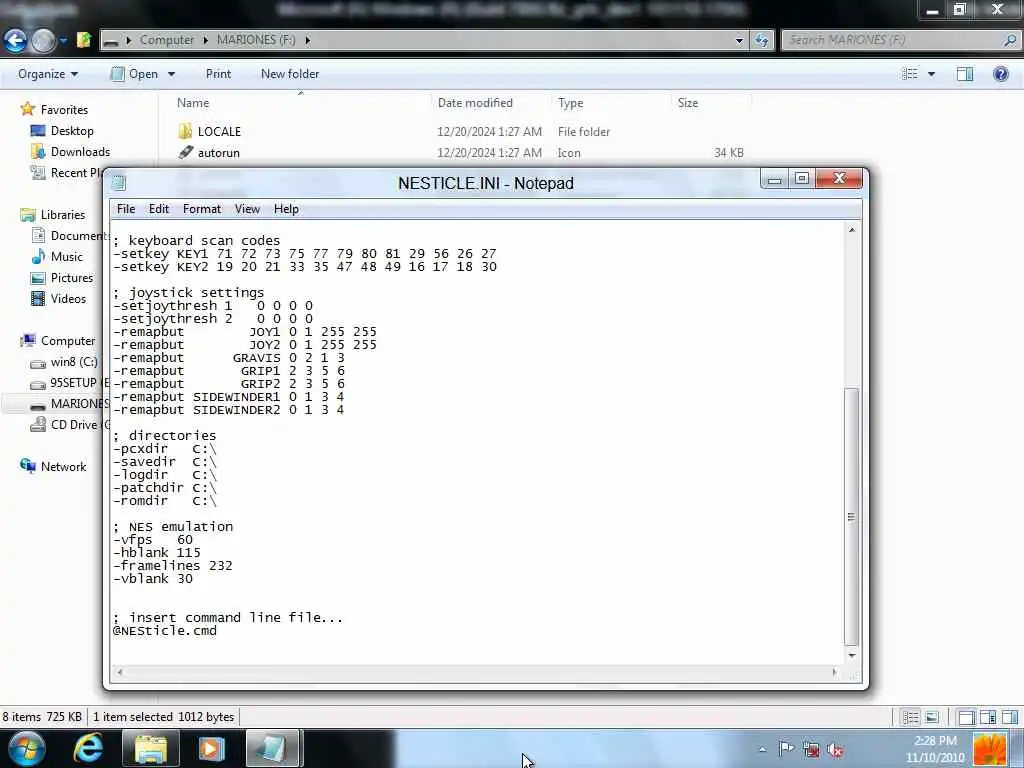Screen dimensions: 1024x768
Task: Select the LOCALE folder icon
Action: coord(185,131)
